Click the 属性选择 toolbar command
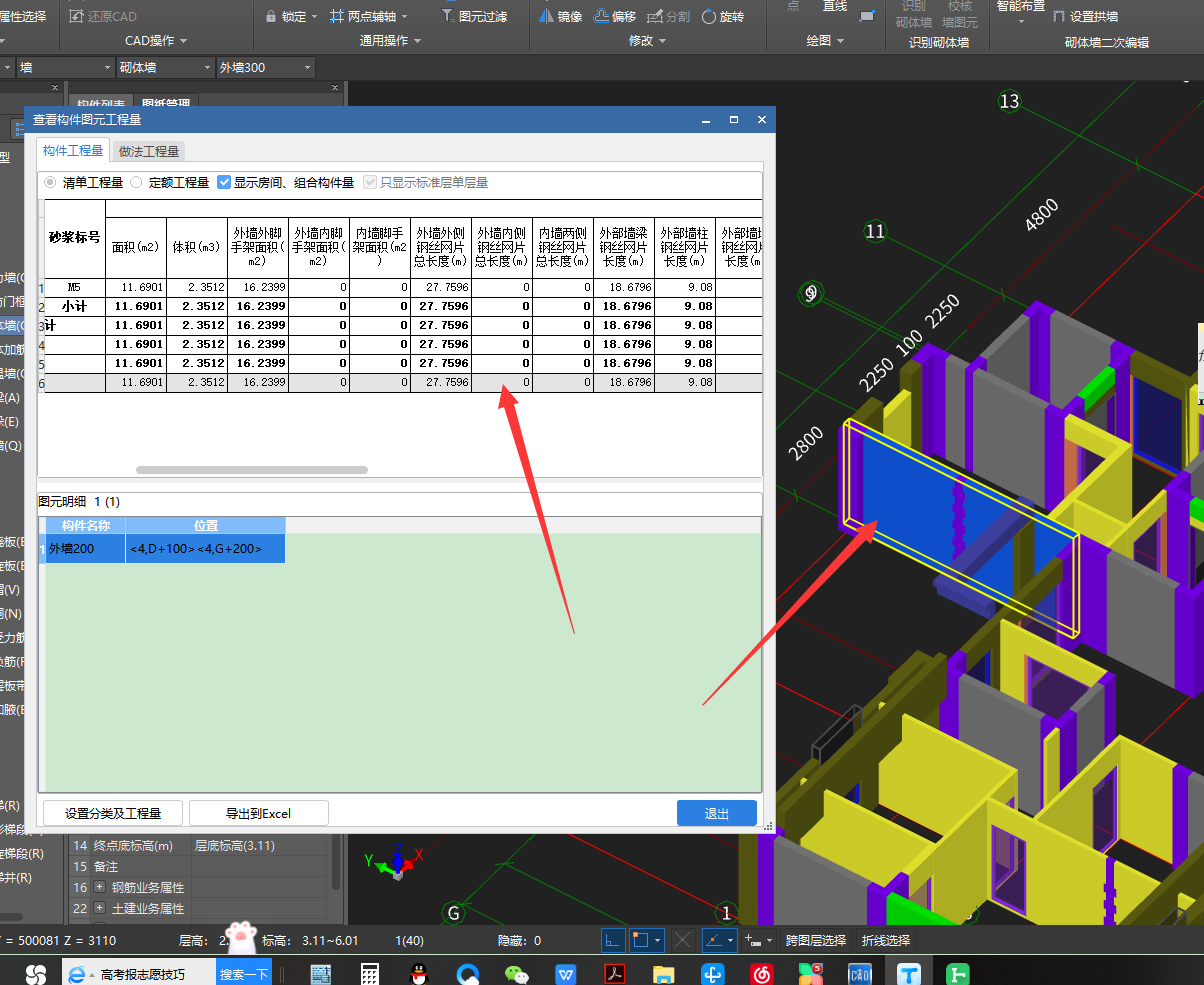1204x985 pixels. coord(23,16)
